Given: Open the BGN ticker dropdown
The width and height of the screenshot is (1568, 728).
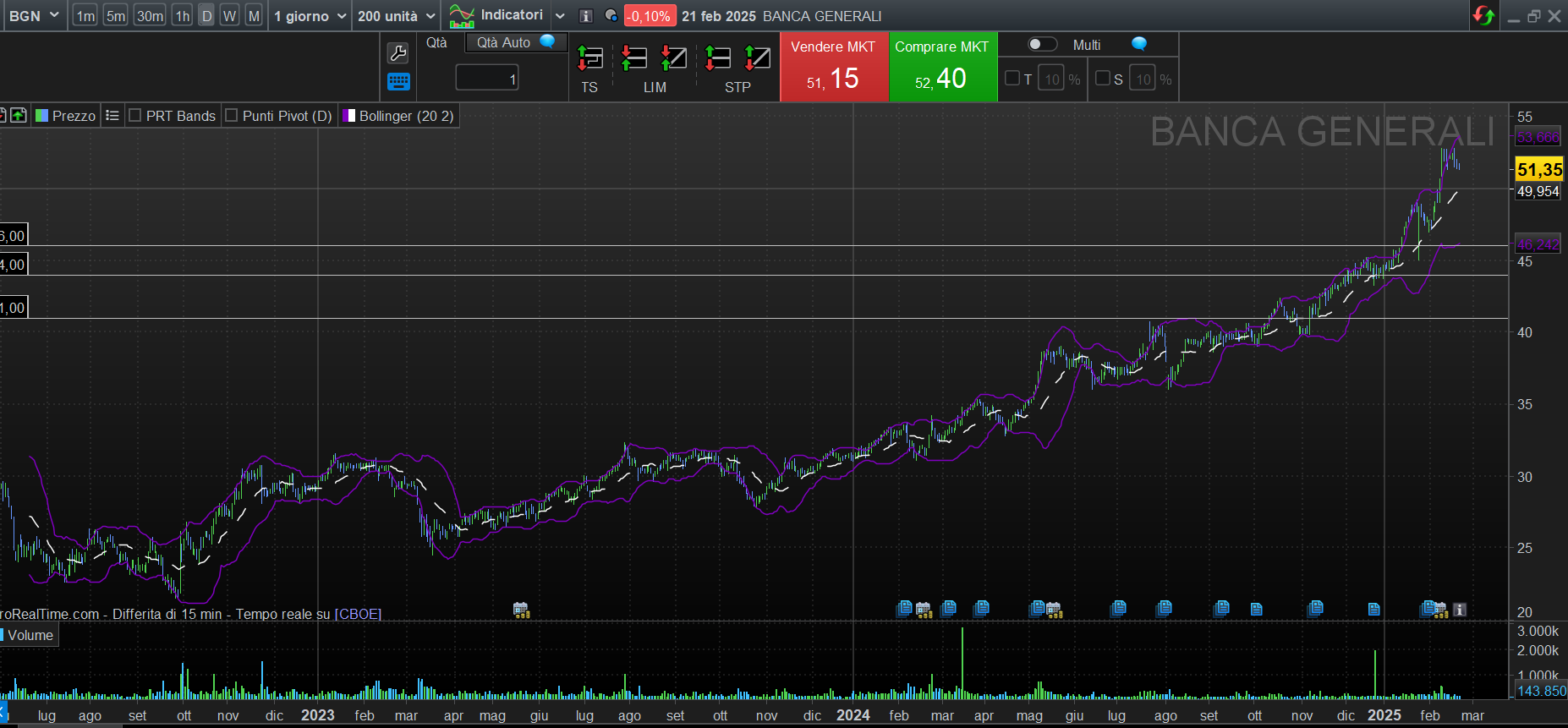Looking at the screenshot, I should (x=34, y=16).
